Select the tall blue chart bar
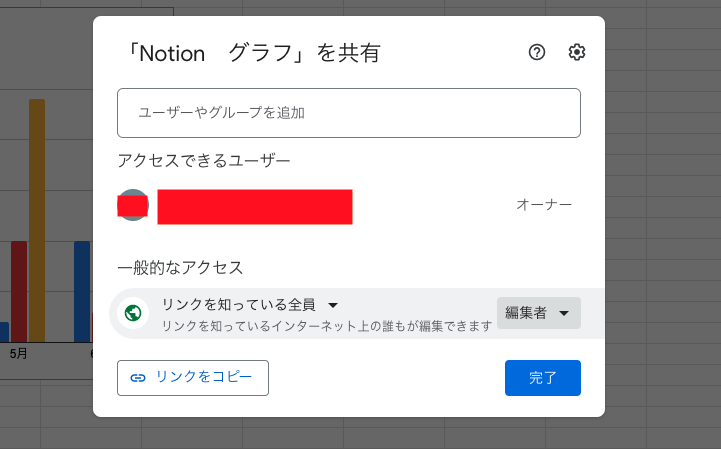 [x=82, y=291]
